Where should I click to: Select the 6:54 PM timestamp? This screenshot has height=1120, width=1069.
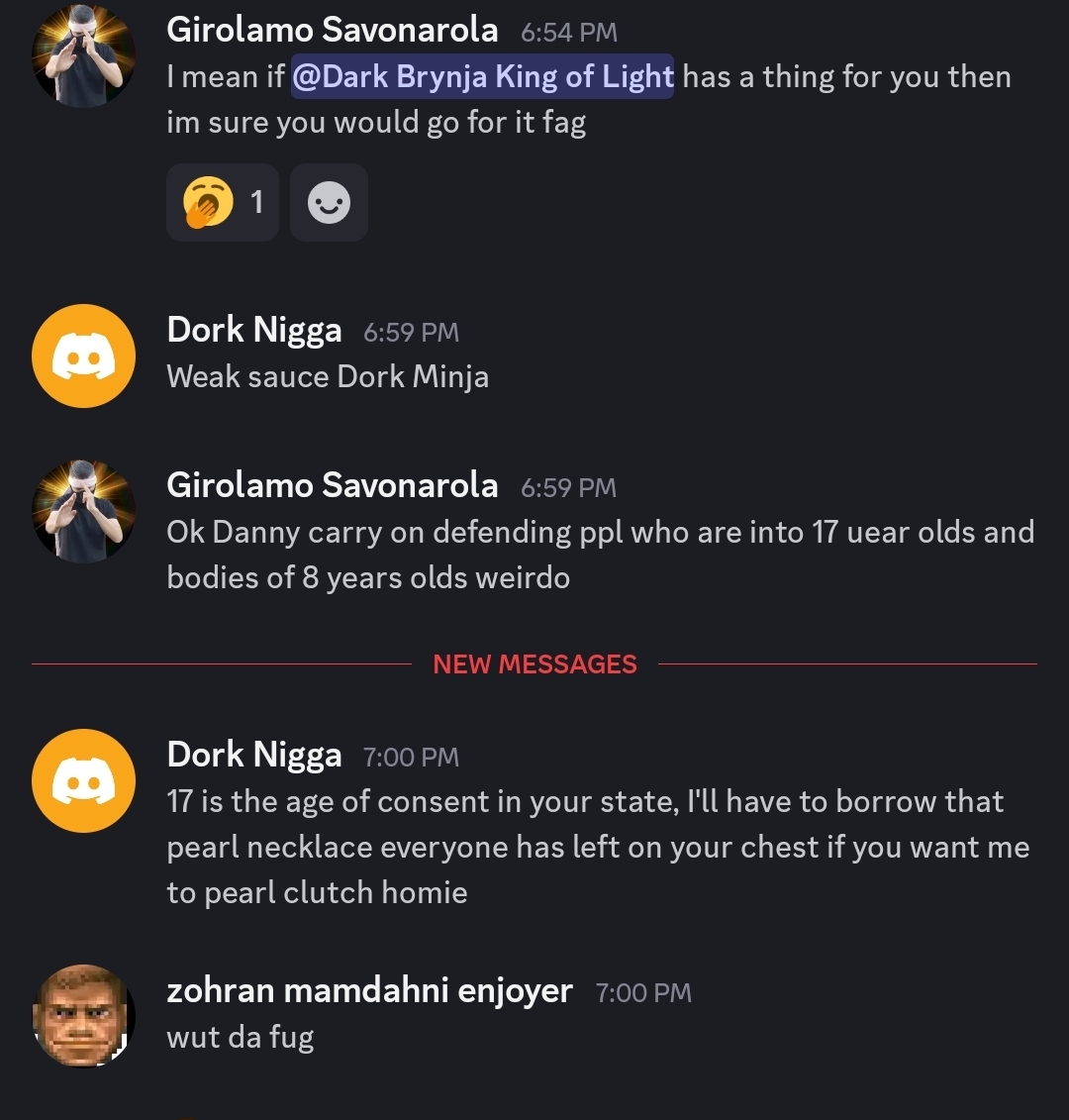point(569,32)
